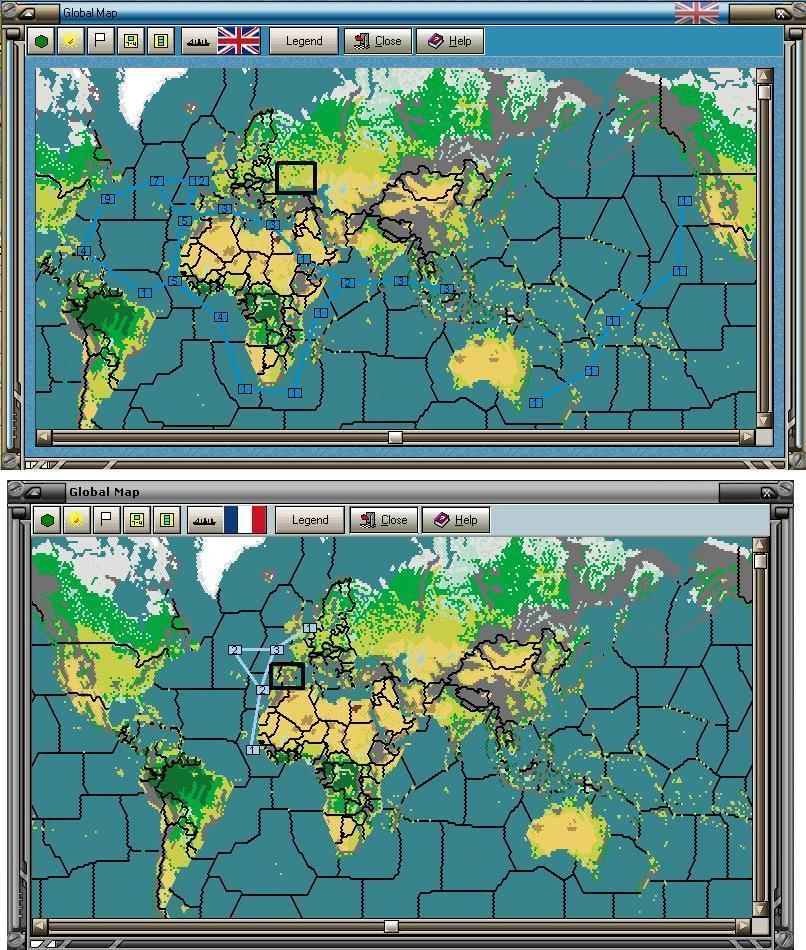806x950 pixels.
Task: Toggle the white flag icon in the French window
Action: coord(107,520)
